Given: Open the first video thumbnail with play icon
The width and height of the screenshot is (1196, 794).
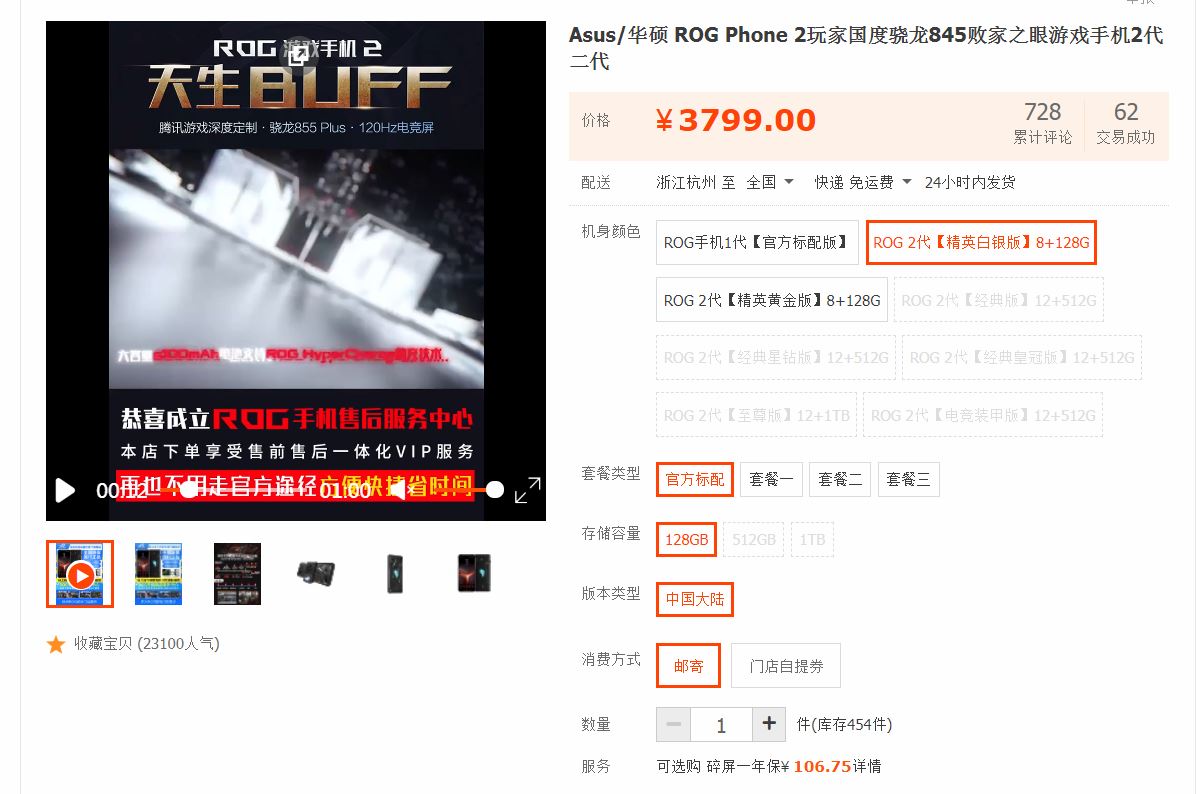Looking at the screenshot, I should pos(80,574).
